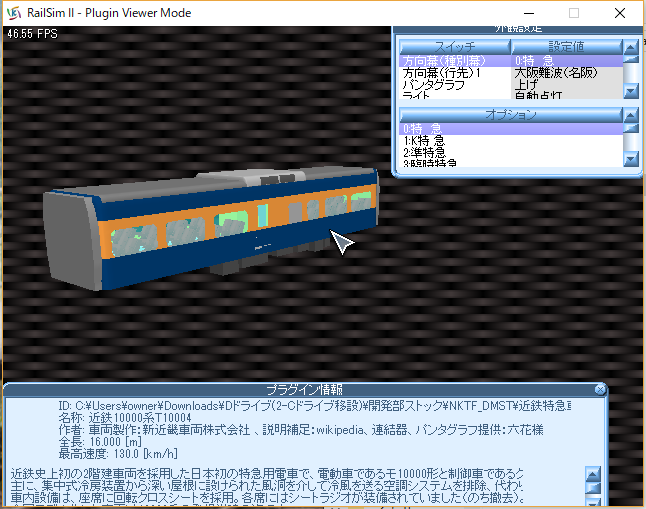
Task: Close the RailSim II window
Action: (x=620, y=13)
